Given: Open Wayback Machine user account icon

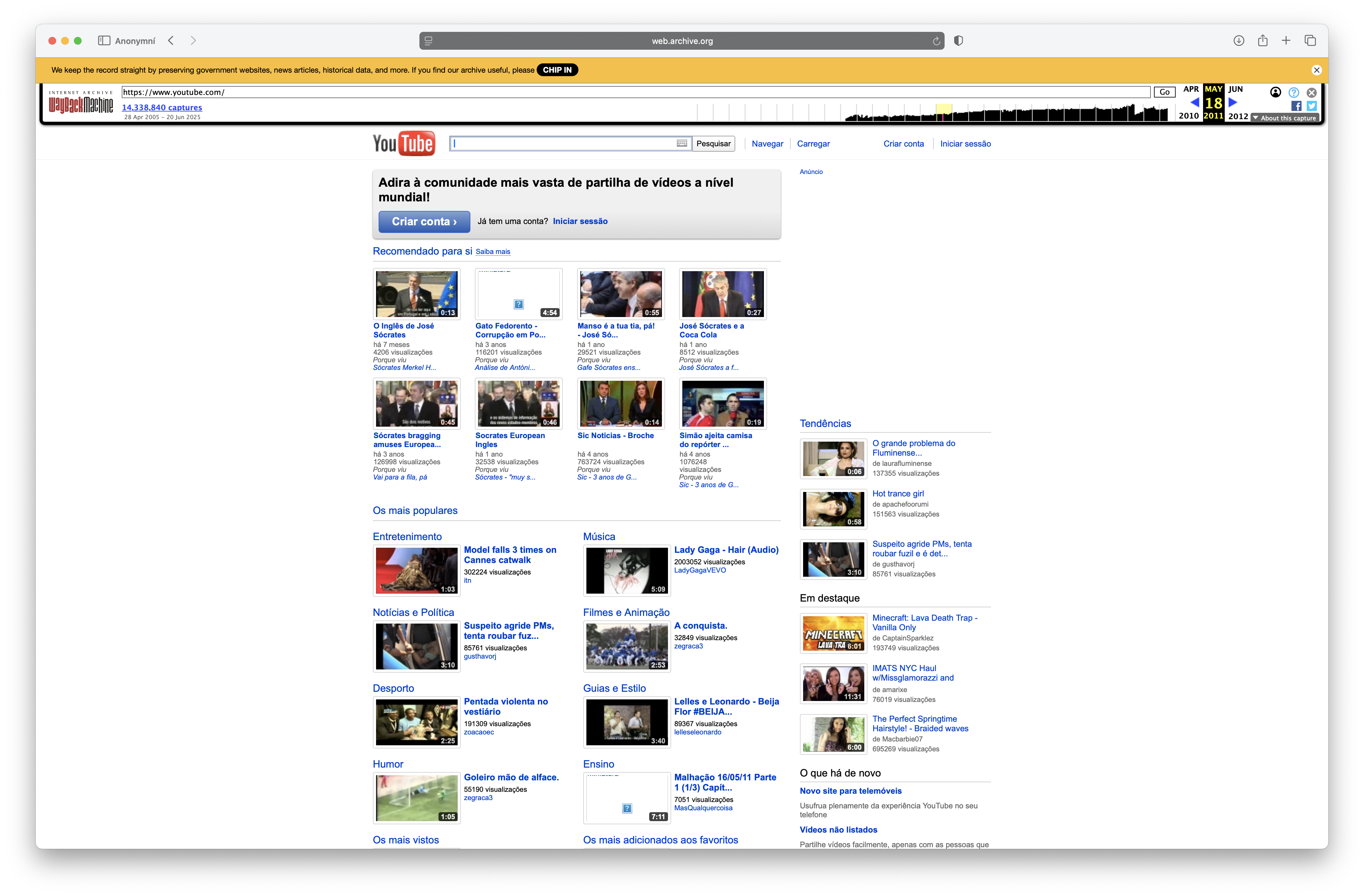Looking at the screenshot, I should pyautogui.click(x=1275, y=92).
